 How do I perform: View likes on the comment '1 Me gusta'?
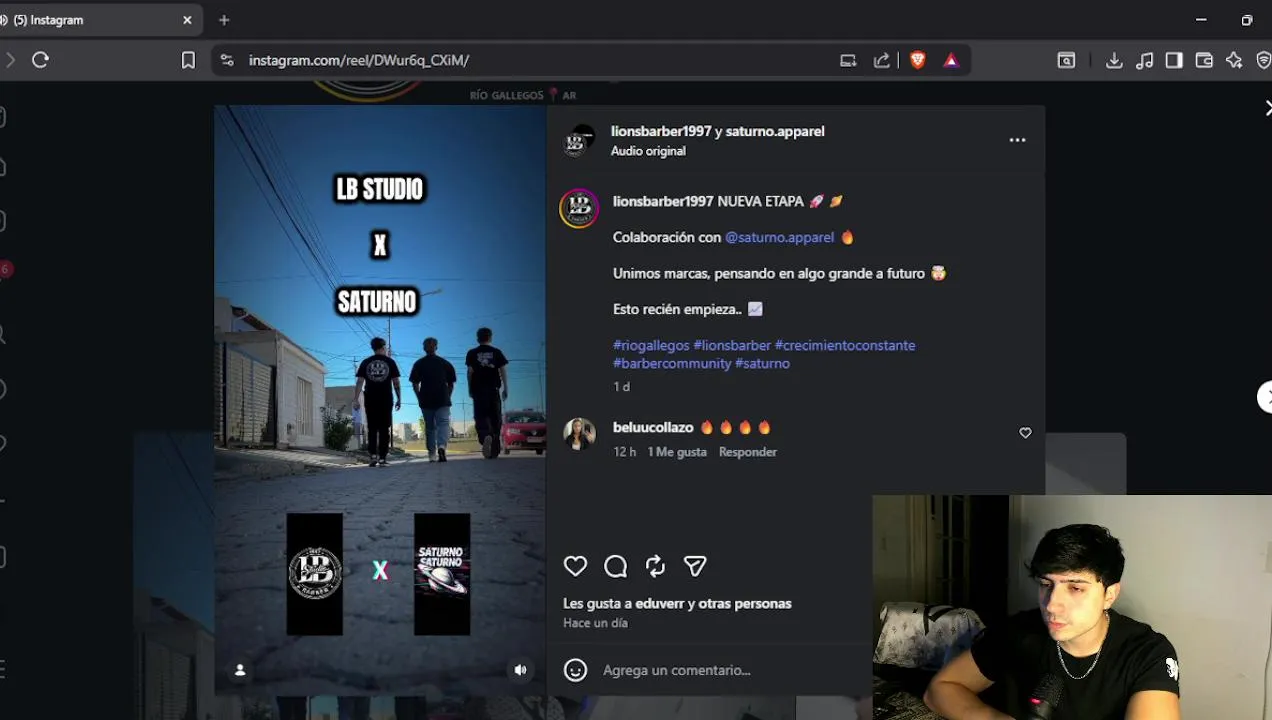tap(677, 452)
